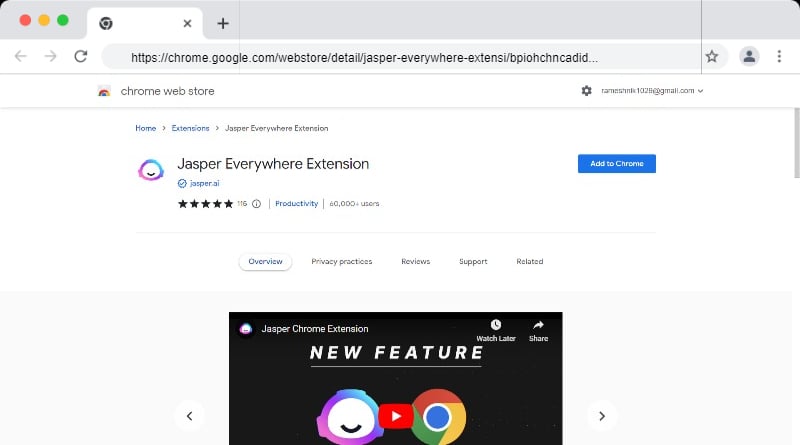
Task: Open a new tab with plus button
Action: (223, 23)
